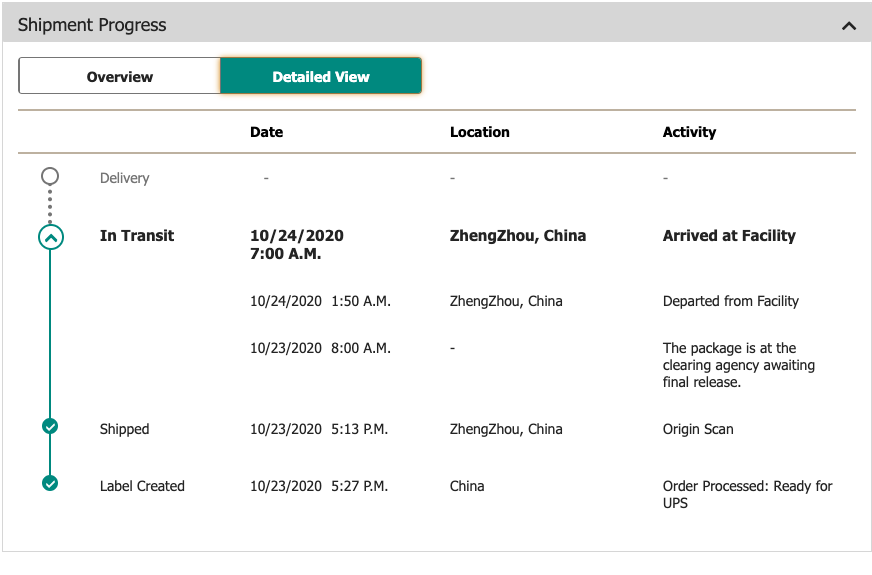Collapse the Shipment Progress panel chevron
Image resolution: width=872 pixels, height=575 pixels.
click(x=849, y=26)
